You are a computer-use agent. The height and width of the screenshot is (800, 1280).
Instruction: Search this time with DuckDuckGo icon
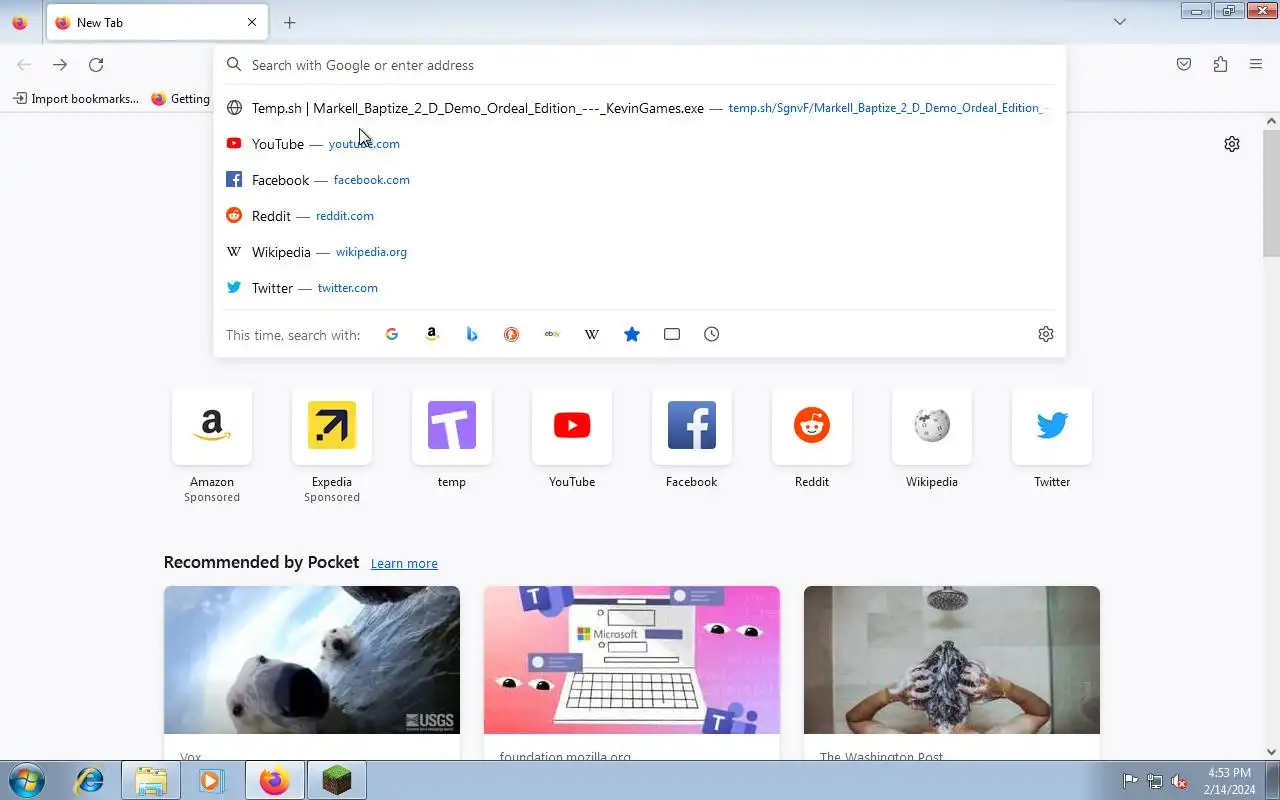click(x=512, y=334)
